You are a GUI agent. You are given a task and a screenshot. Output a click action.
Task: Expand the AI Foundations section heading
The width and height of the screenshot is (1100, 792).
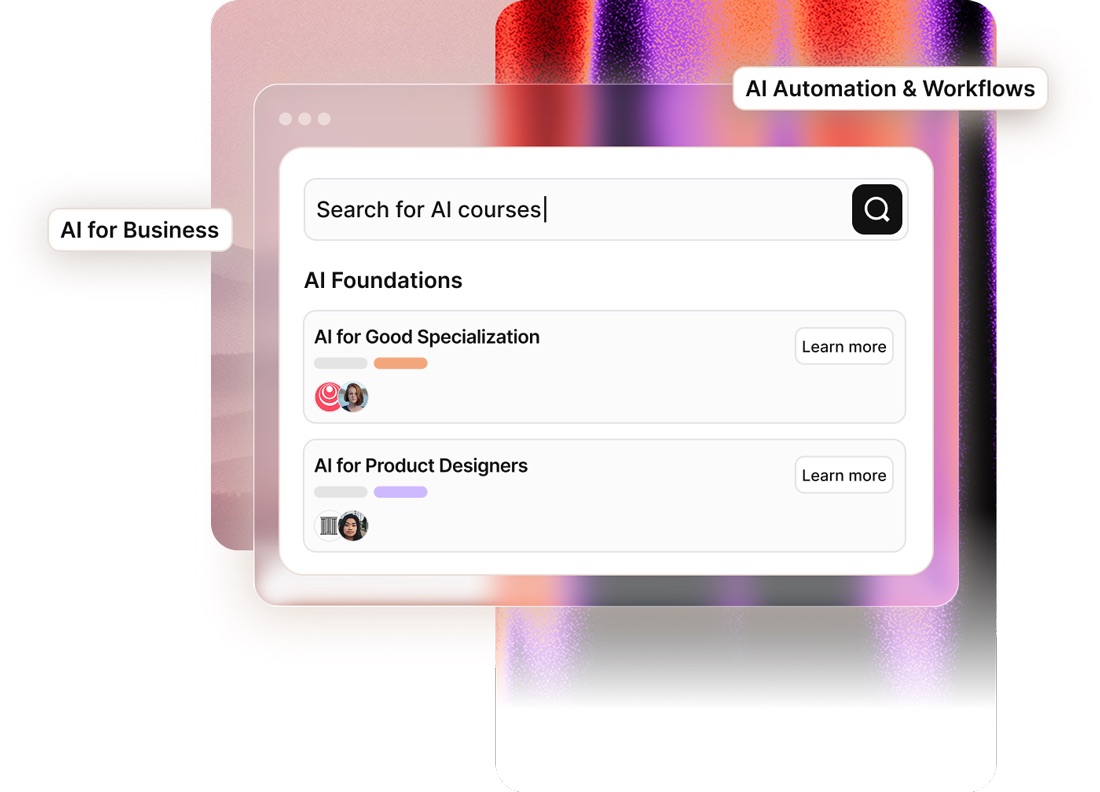pyautogui.click(x=383, y=281)
